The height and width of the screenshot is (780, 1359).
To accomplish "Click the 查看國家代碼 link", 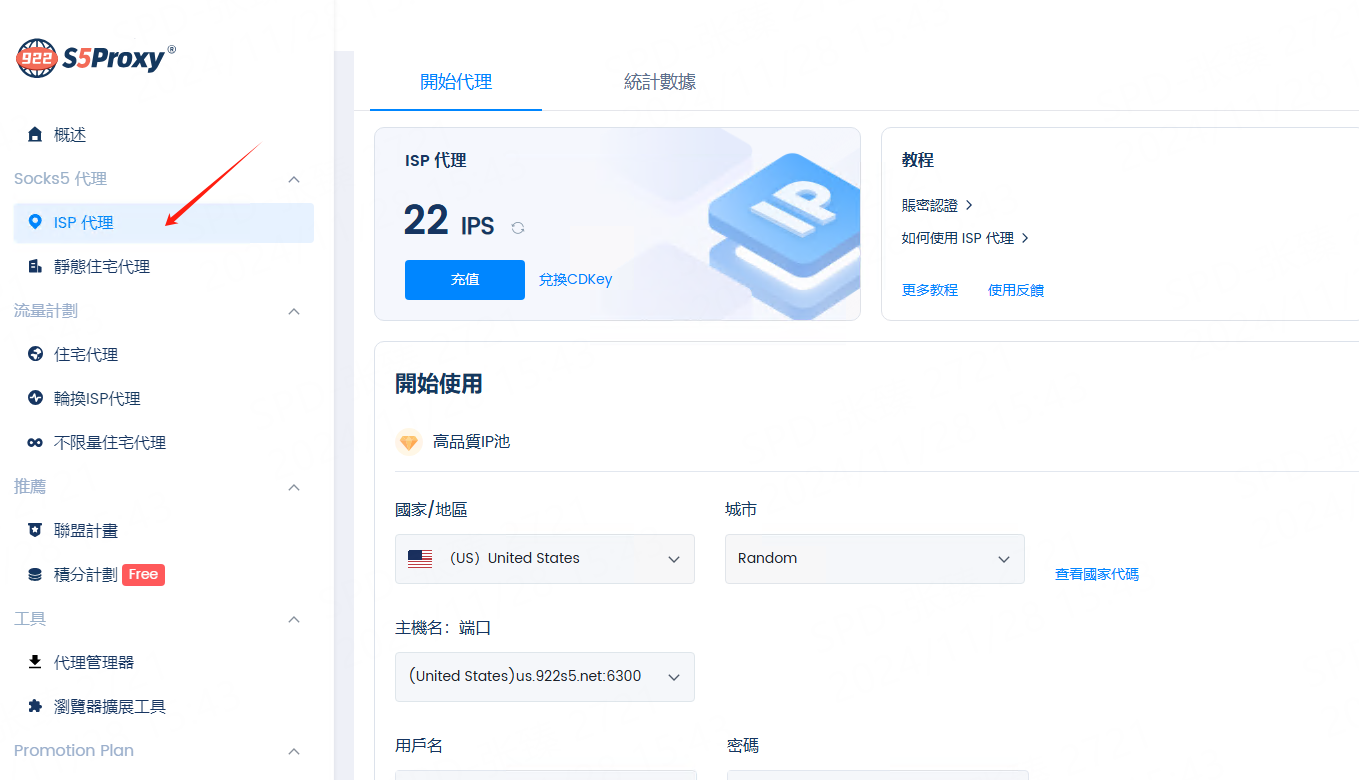I will click(1097, 575).
